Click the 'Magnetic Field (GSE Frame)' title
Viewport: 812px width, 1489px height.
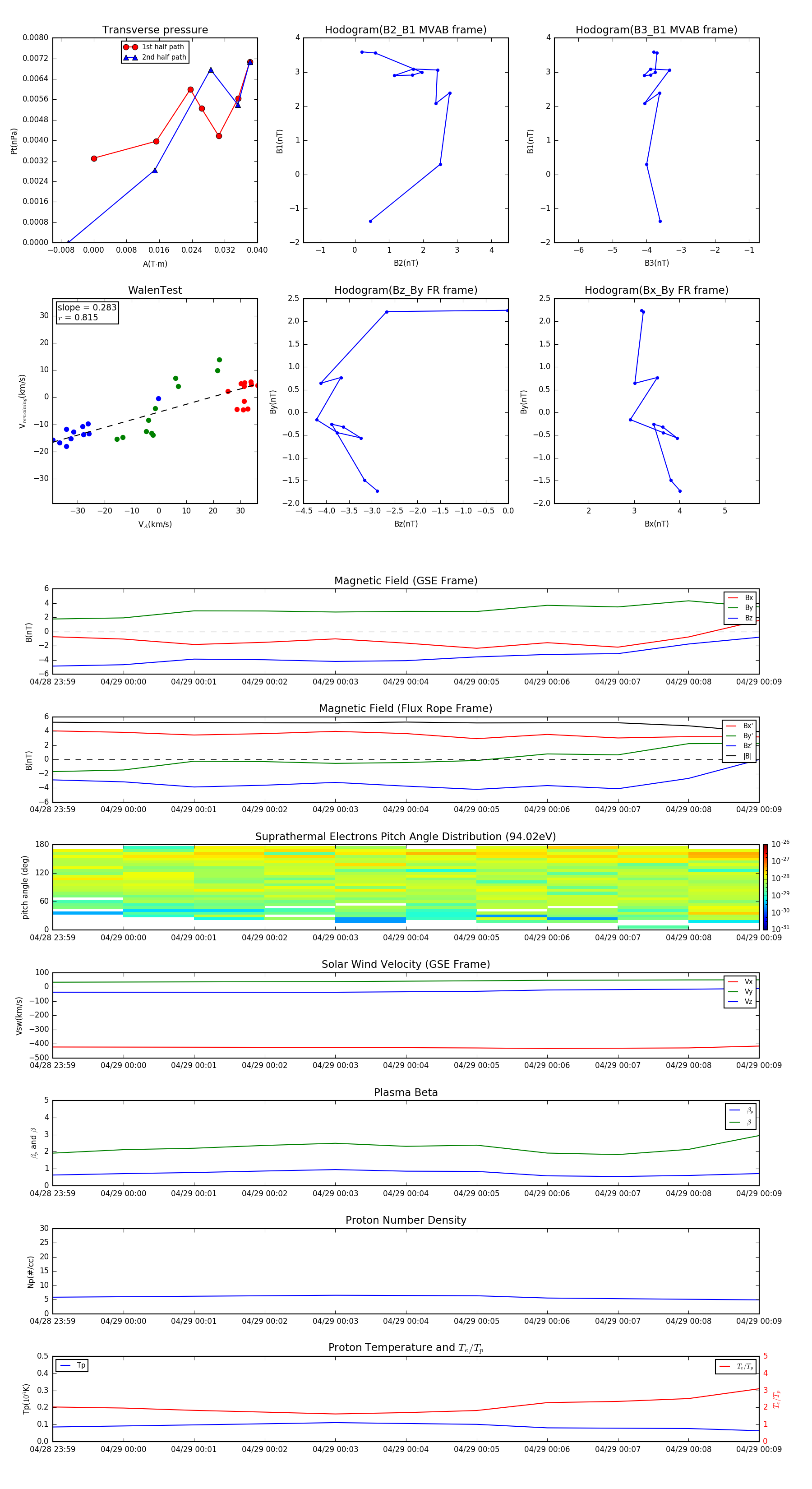pyautogui.click(x=406, y=581)
